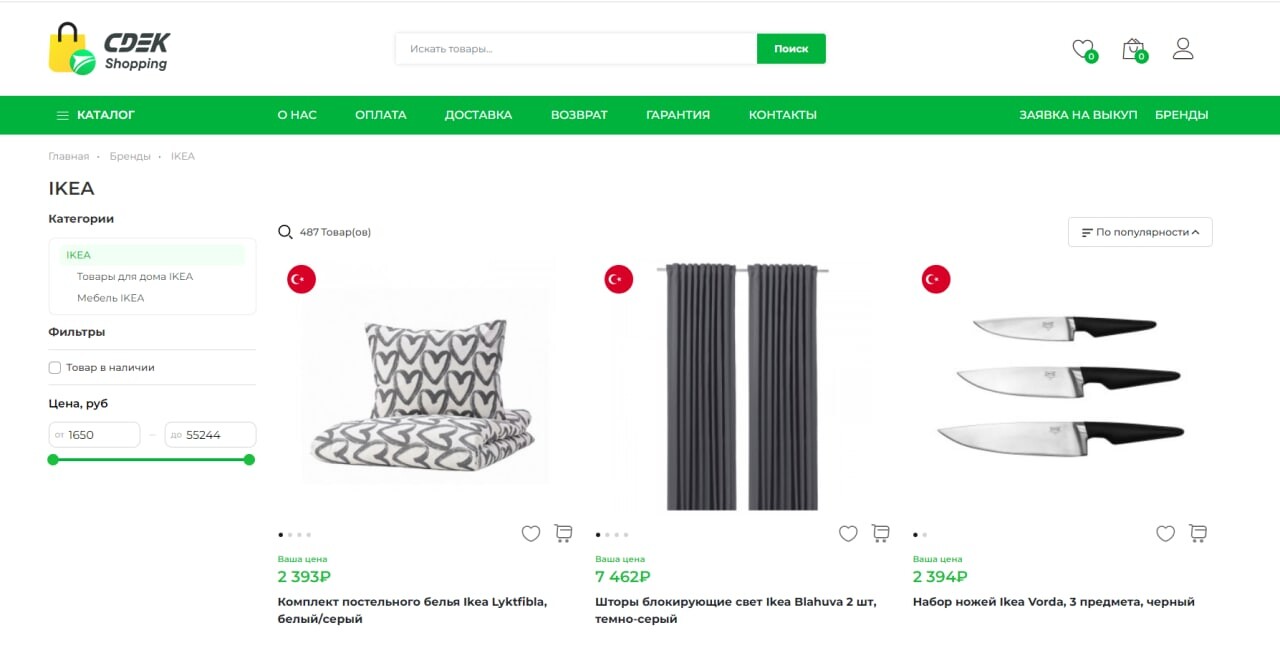Open the 'По популярности' sorting dropdown
The image size is (1280, 648).
pyautogui.click(x=1140, y=232)
